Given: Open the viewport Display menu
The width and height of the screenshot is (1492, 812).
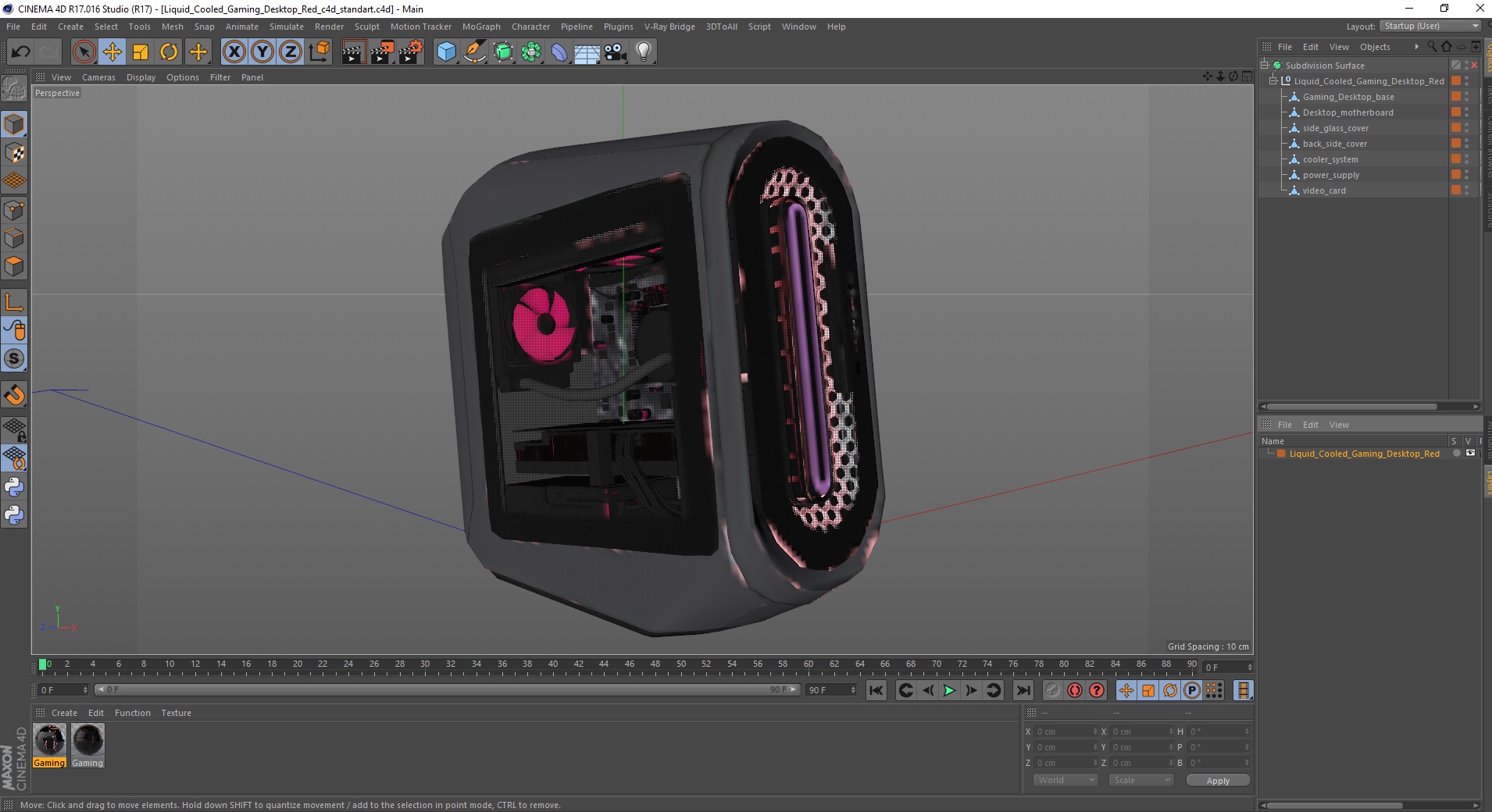Looking at the screenshot, I should coord(141,77).
